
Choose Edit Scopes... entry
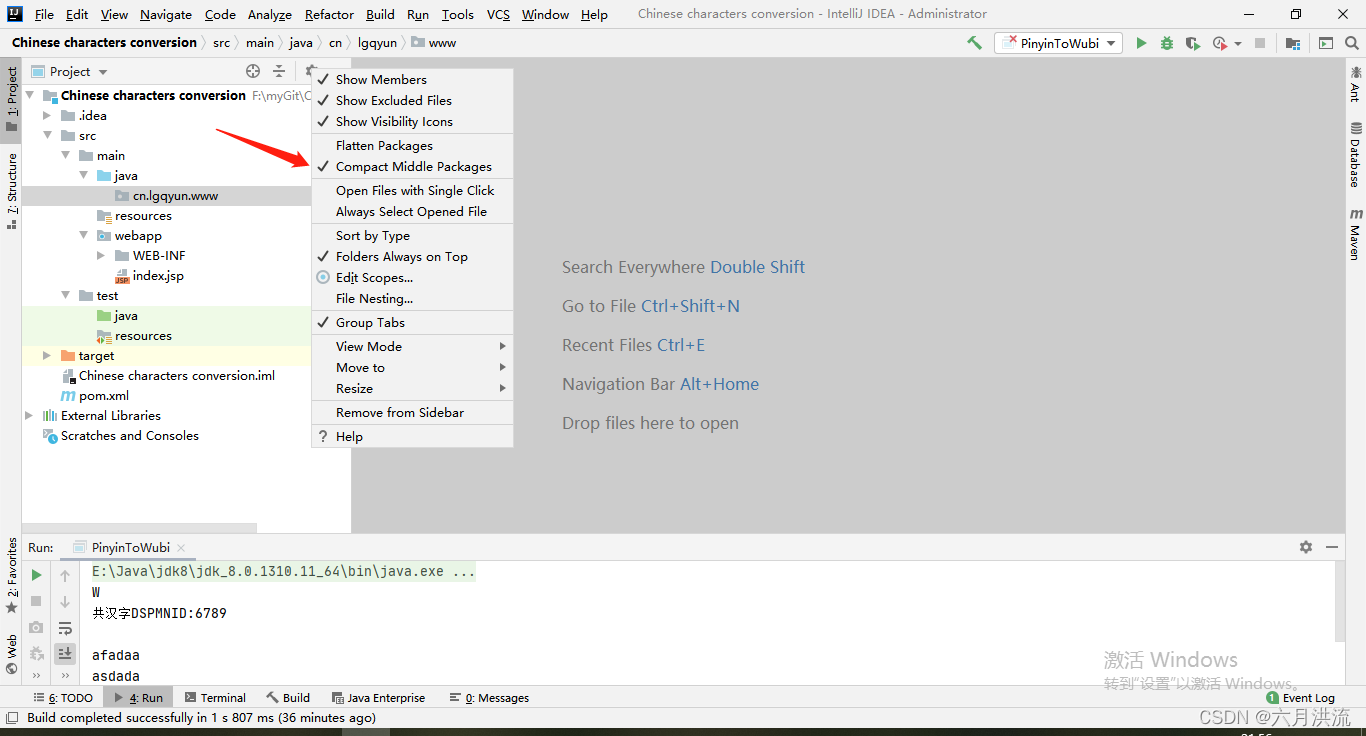click(412, 277)
